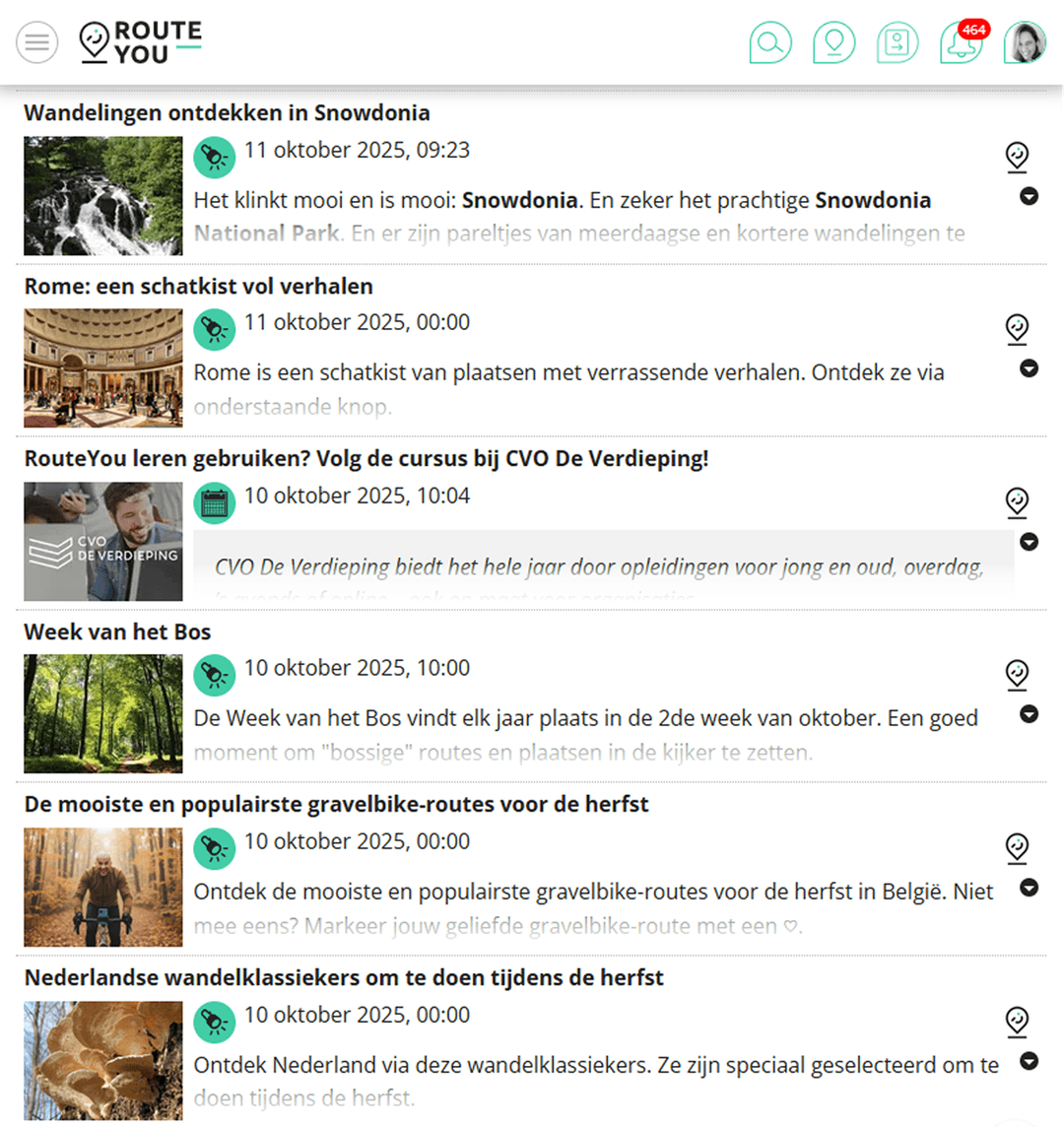Click RouteYou pin icon beside Rome post
Screen dimensions: 1064x1127
click(x=1017, y=330)
